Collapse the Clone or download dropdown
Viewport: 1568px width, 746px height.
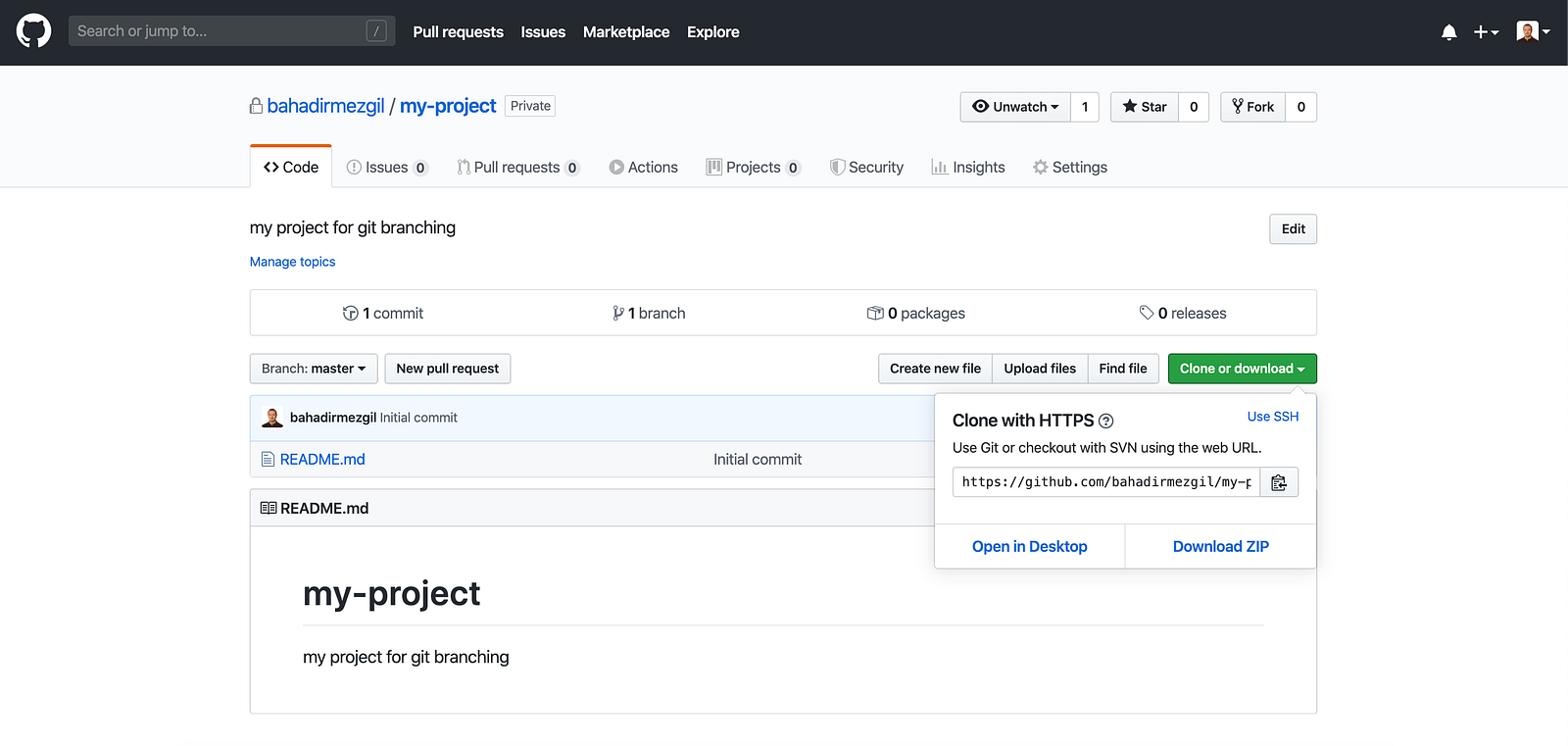point(1242,369)
